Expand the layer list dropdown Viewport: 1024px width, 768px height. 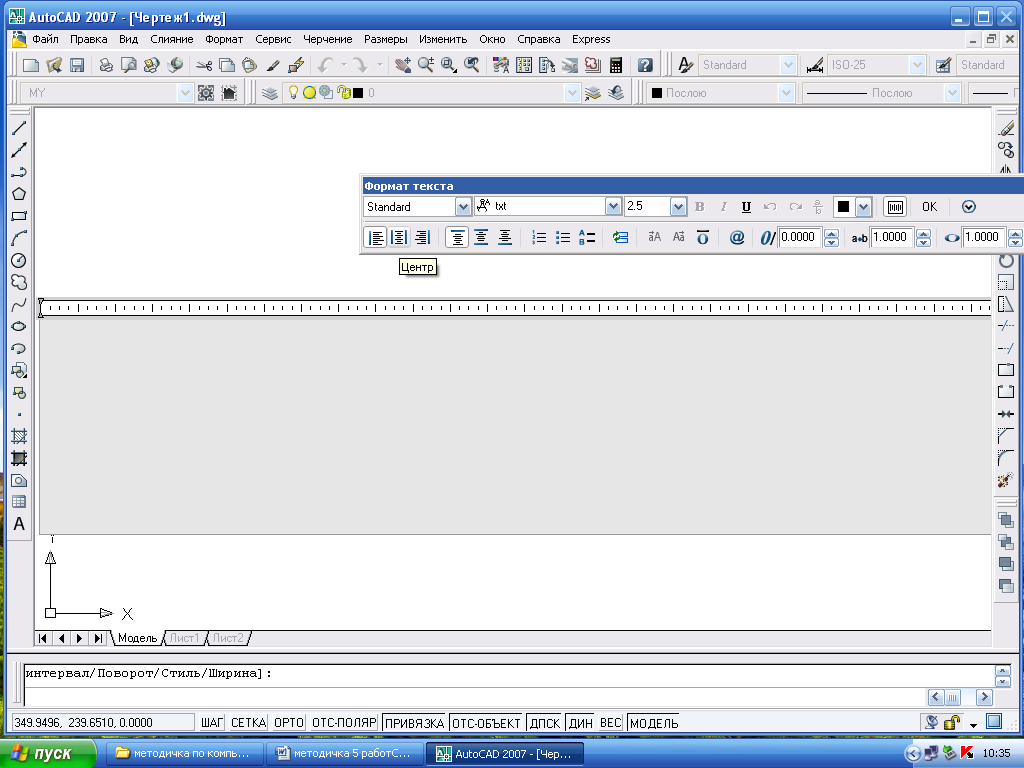(572, 93)
